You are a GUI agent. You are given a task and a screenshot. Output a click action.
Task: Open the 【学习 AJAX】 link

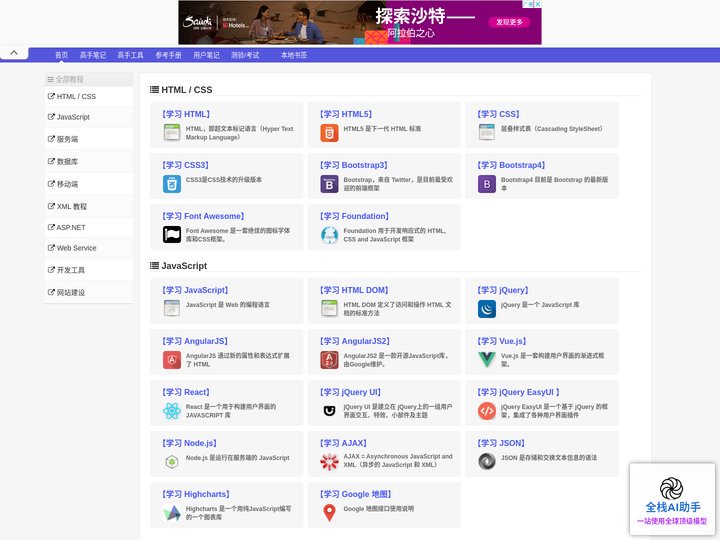(x=343, y=443)
